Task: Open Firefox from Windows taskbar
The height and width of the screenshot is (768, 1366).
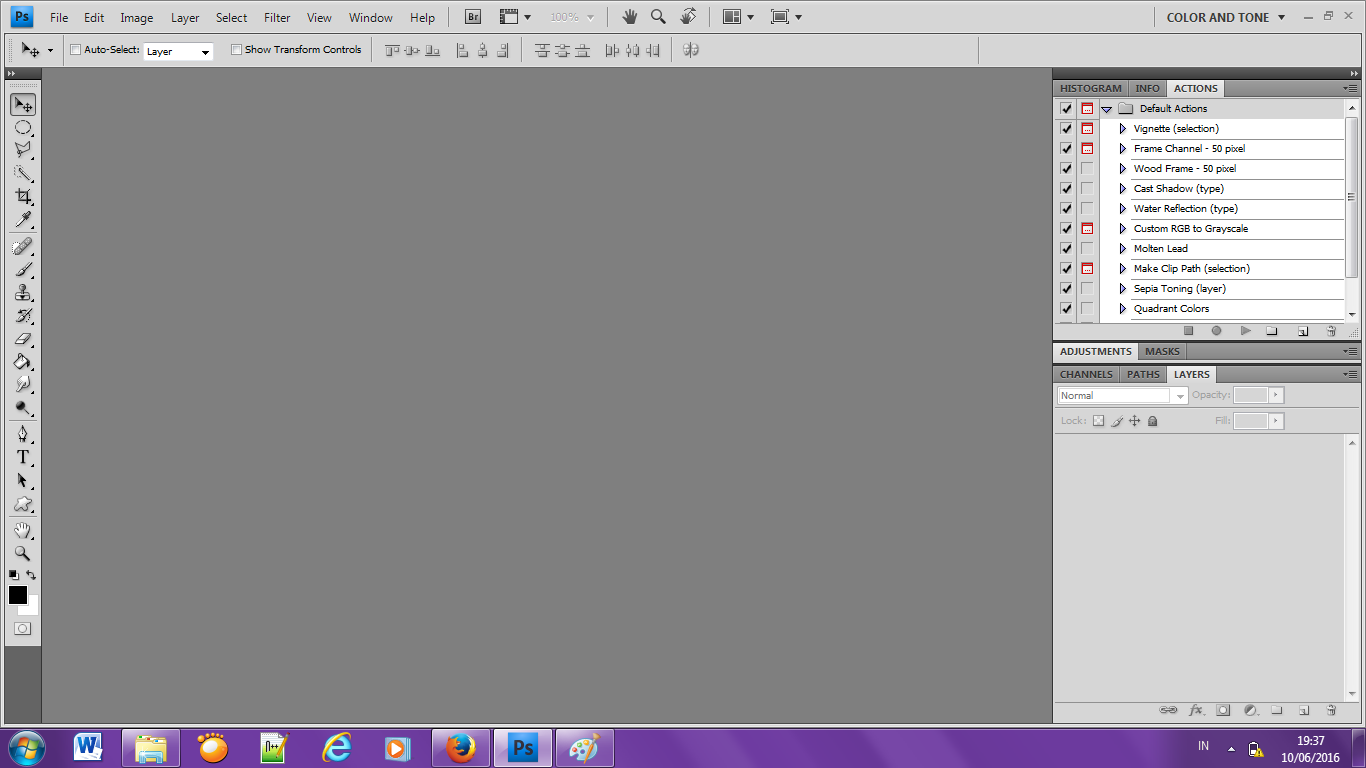Action: (460, 748)
